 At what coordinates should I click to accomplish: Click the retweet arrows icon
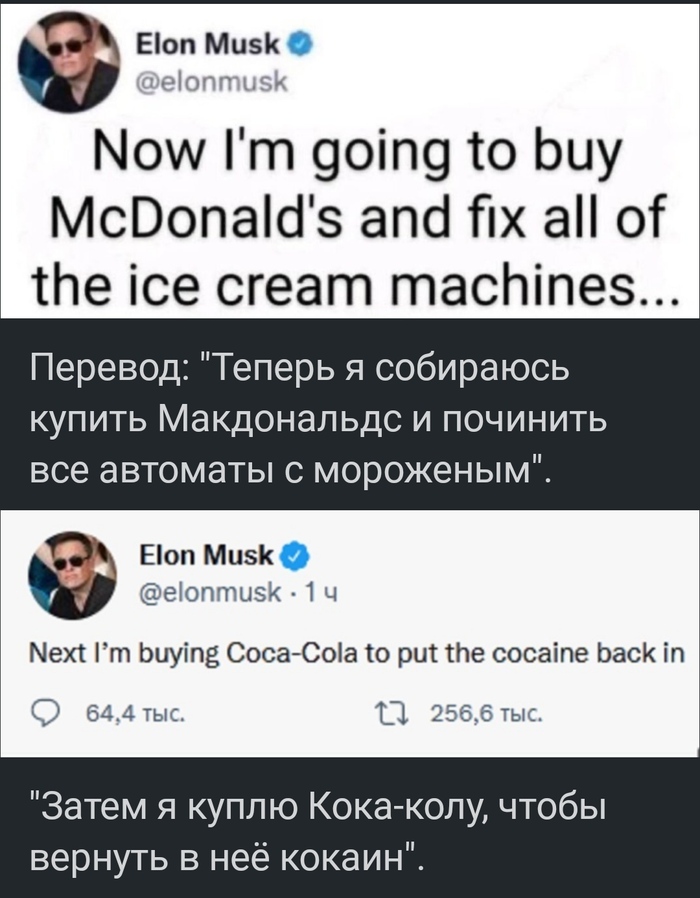coord(384,714)
